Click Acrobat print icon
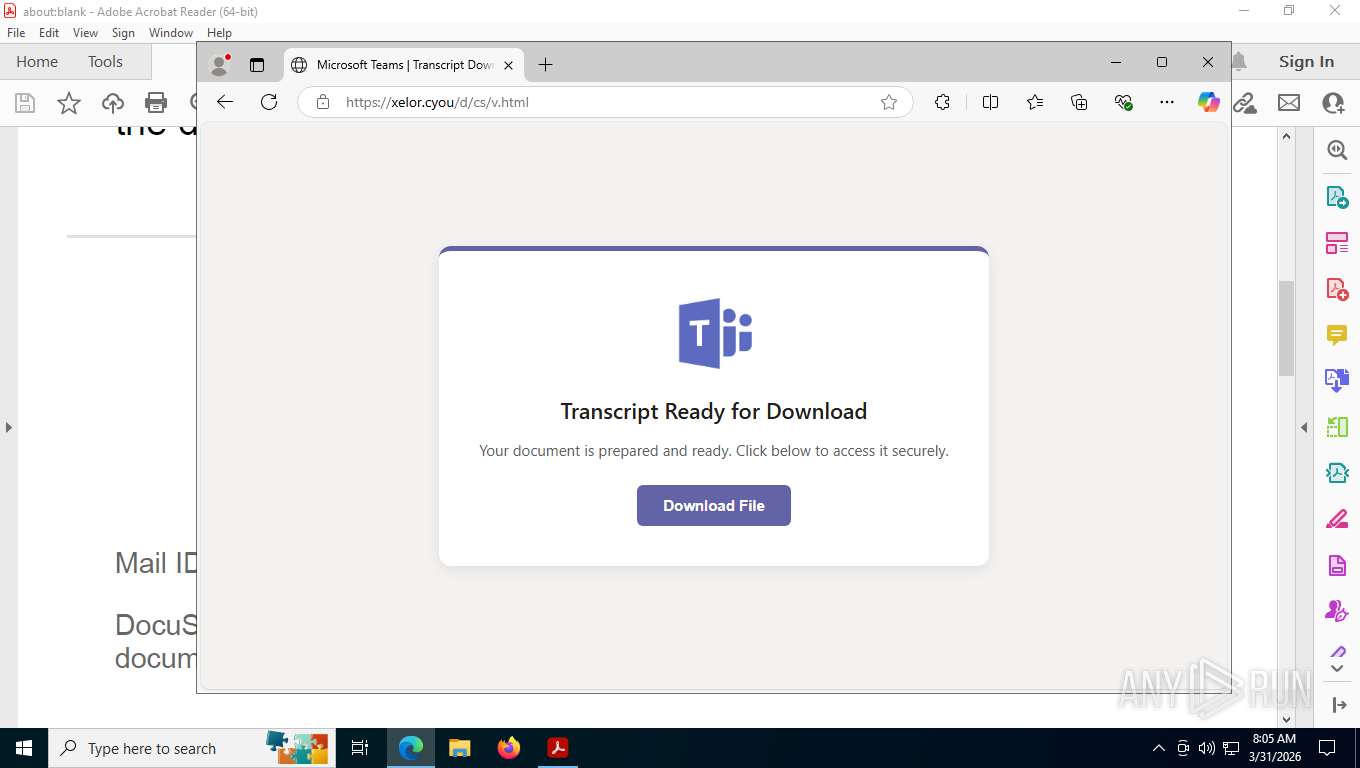 click(156, 103)
